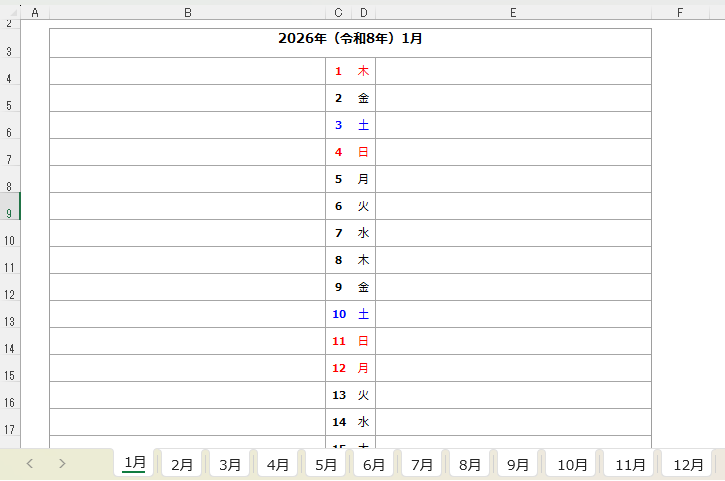The width and height of the screenshot is (725, 481).
Task: Open the 3月 sheet tab
Action: click(230, 465)
